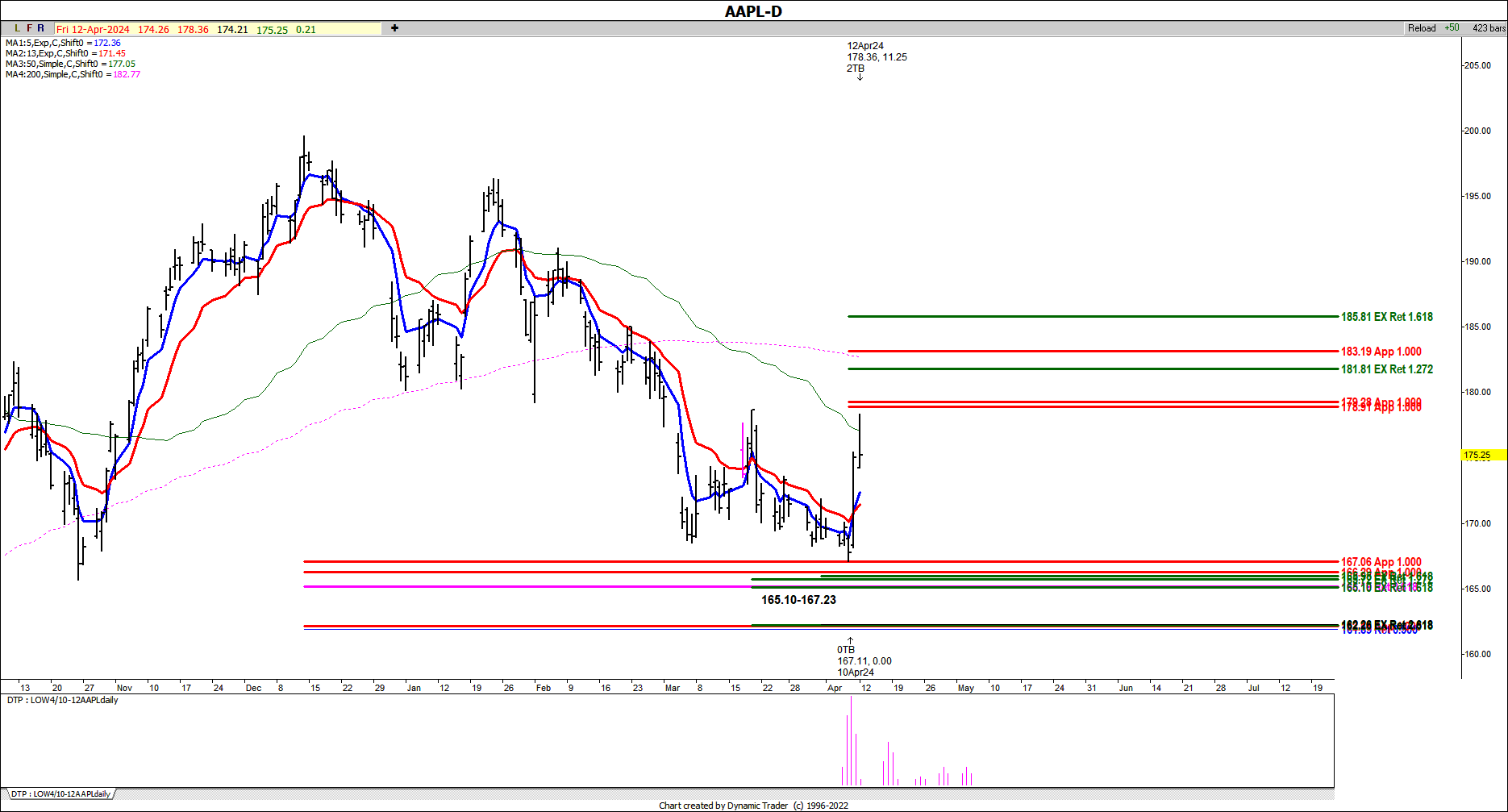Click the May label on date axis
Image resolution: width=1508 pixels, height=812 pixels.
click(965, 688)
